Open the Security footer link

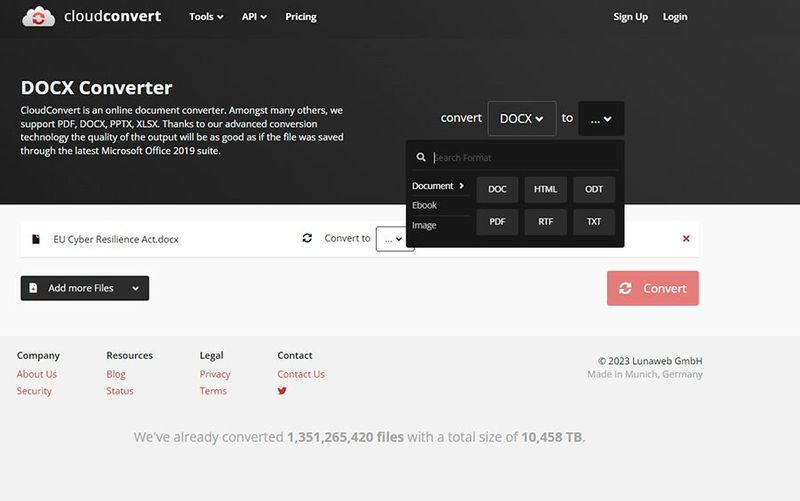point(34,391)
